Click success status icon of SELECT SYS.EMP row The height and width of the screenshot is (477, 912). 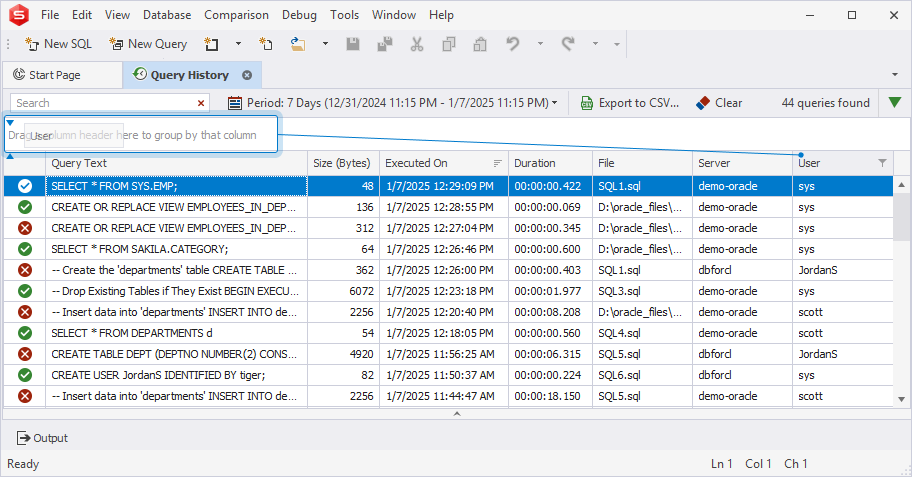tap(24, 186)
